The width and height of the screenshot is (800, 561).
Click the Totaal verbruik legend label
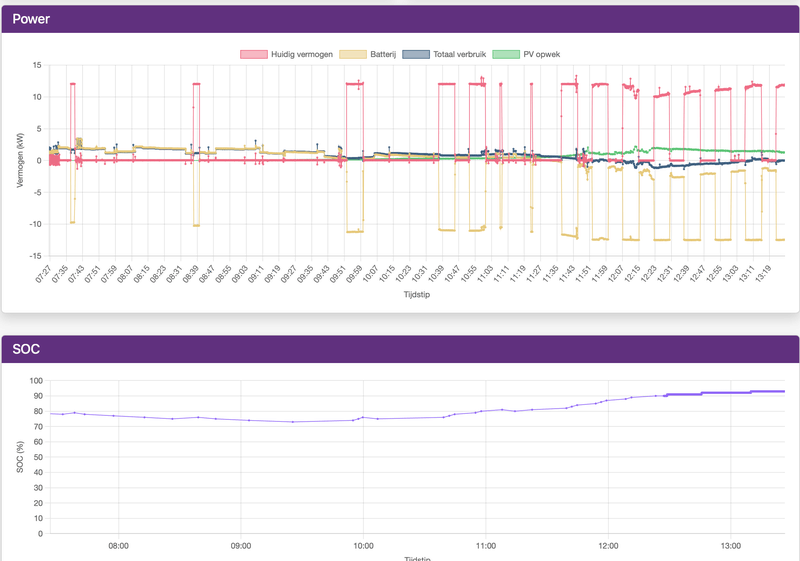(460, 55)
